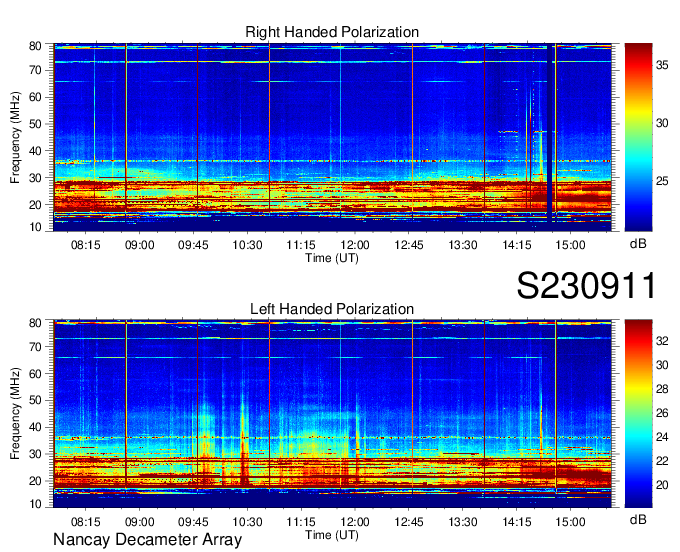Click the Left Handed plot's color scale bar
The image size is (680, 552).
click(x=638, y=414)
